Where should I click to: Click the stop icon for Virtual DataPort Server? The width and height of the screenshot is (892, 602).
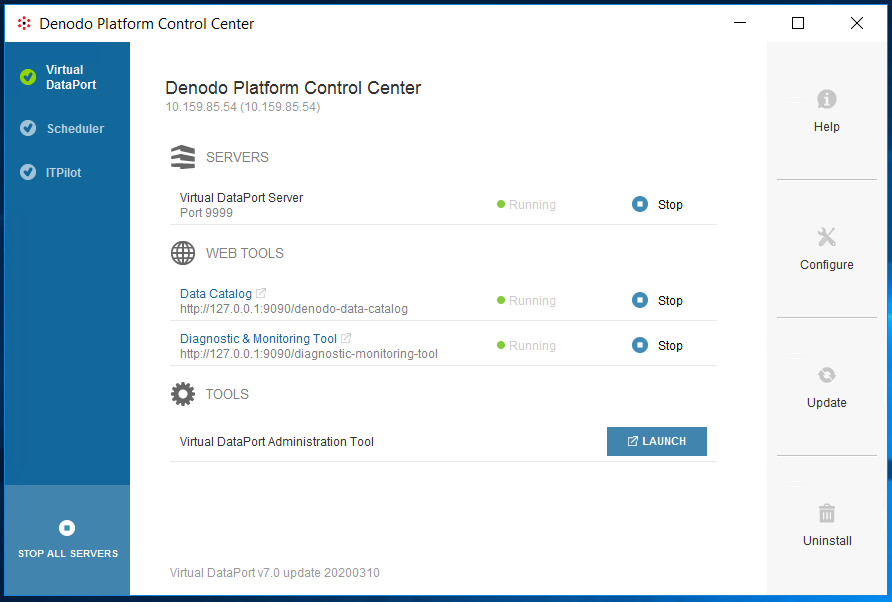(x=640, y=204)
